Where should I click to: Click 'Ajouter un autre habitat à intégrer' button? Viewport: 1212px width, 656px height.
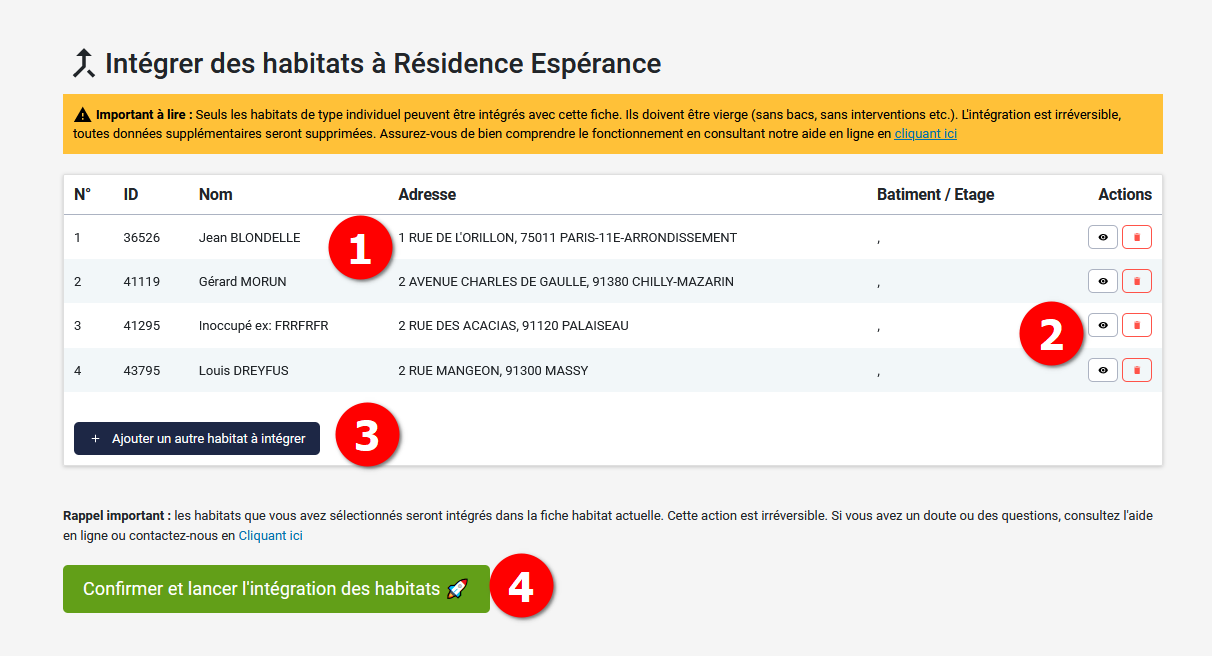pyautogui.click(x=197, y=438)
